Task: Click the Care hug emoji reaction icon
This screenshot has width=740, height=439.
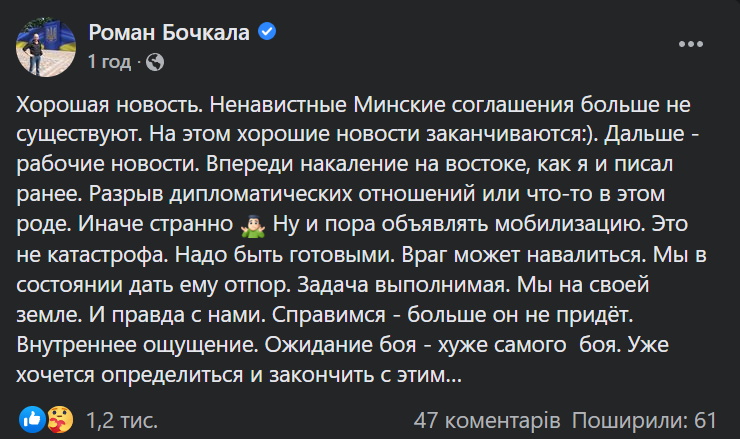Action: [x=57, y=416]
